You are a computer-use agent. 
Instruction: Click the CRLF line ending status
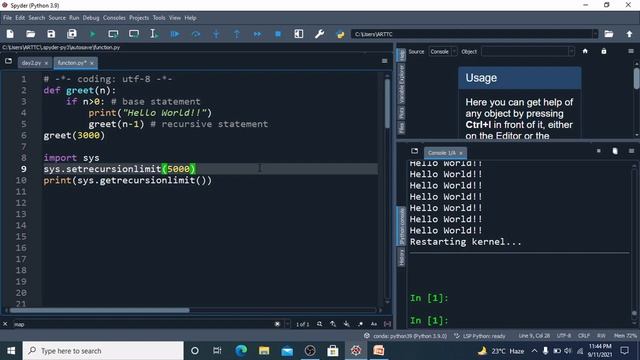point(584,336)
